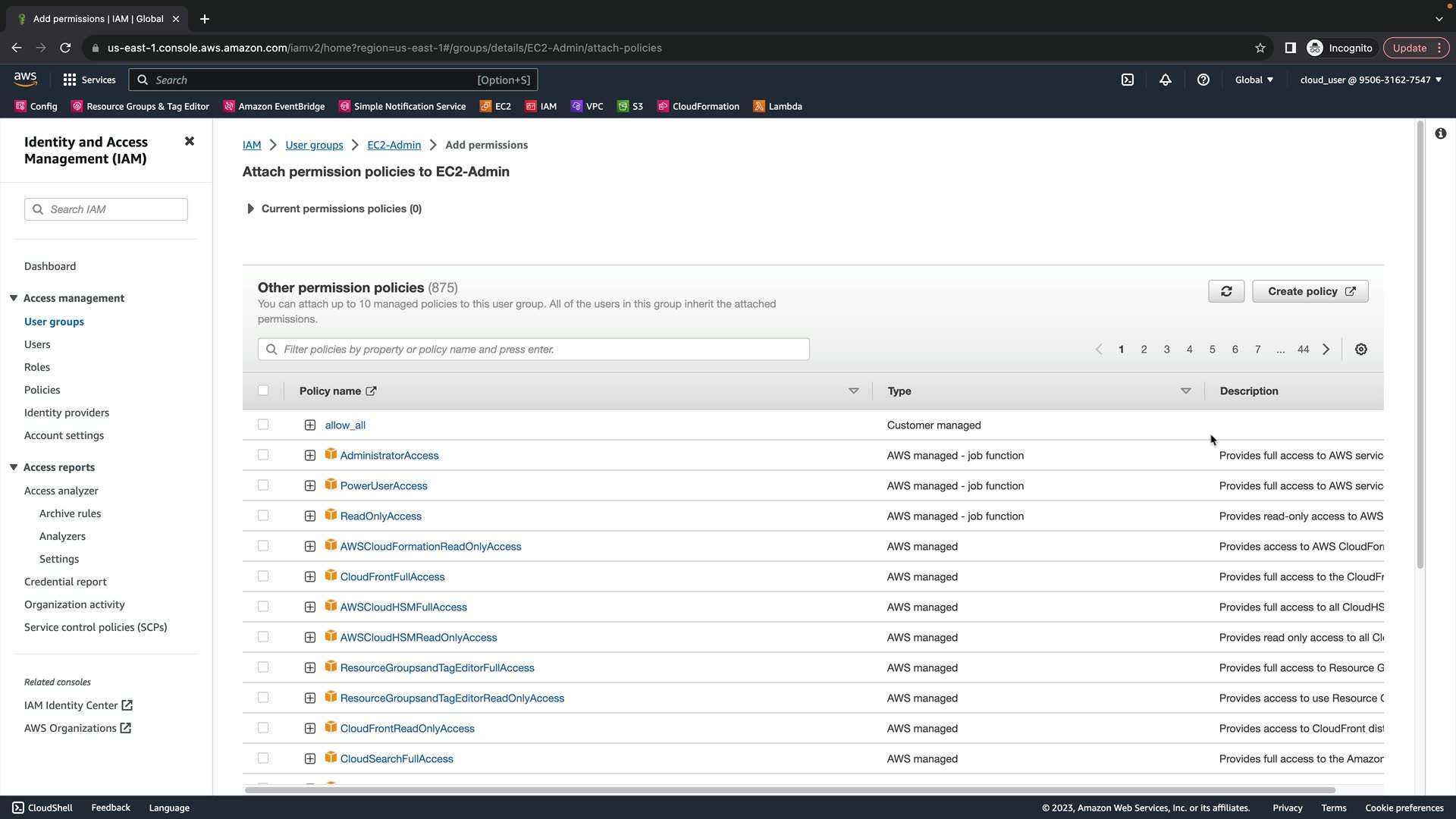Open the help question mark icon

point(1203,80)
